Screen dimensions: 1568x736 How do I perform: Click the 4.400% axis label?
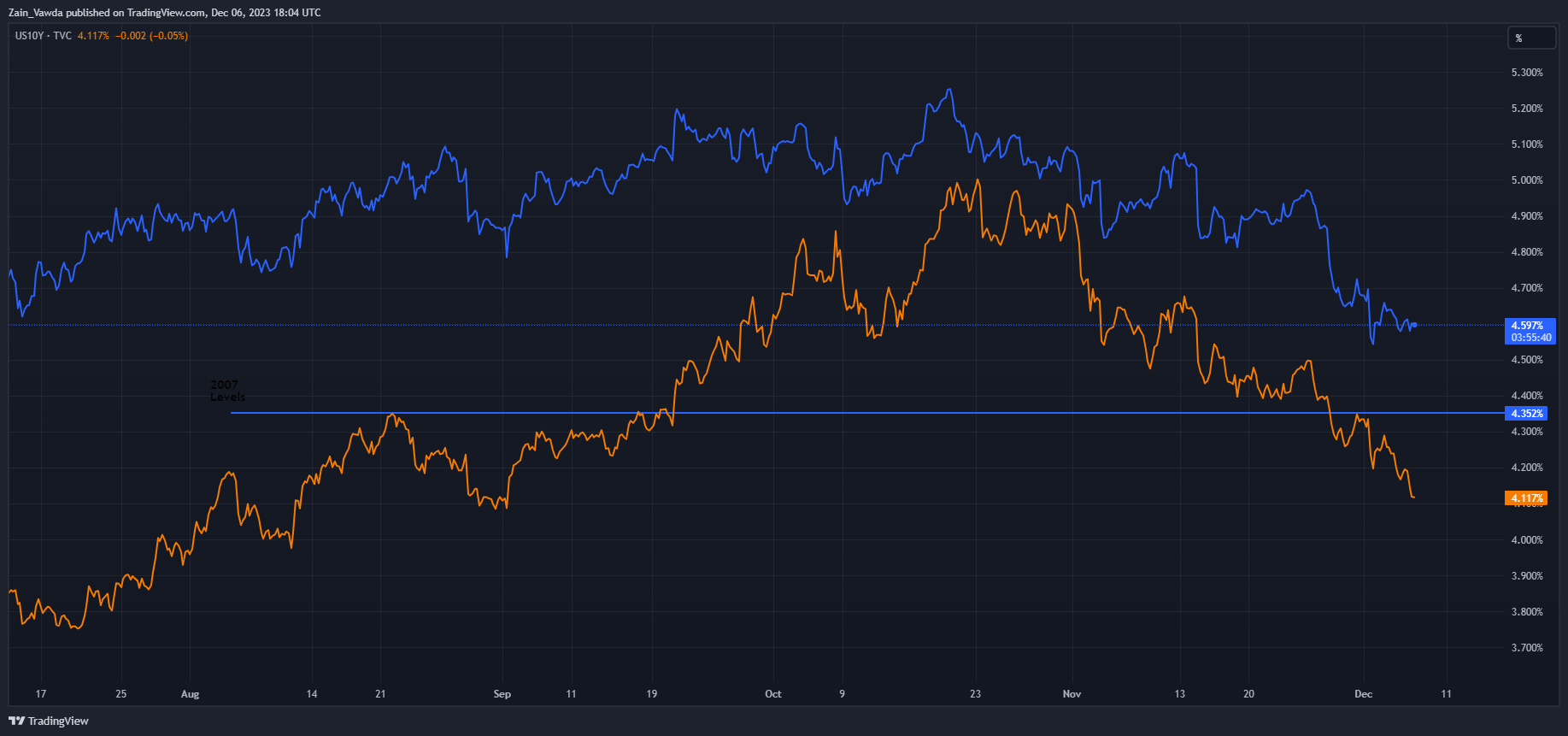click(x=1527, y=396)
